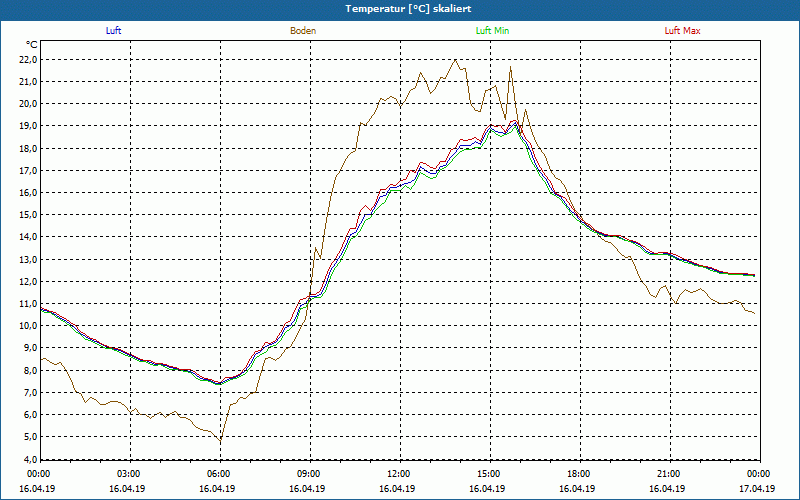Click the 09:00 time label on x-axis
Viewport: 800px width, 500px height.
[x=308, y=474]
